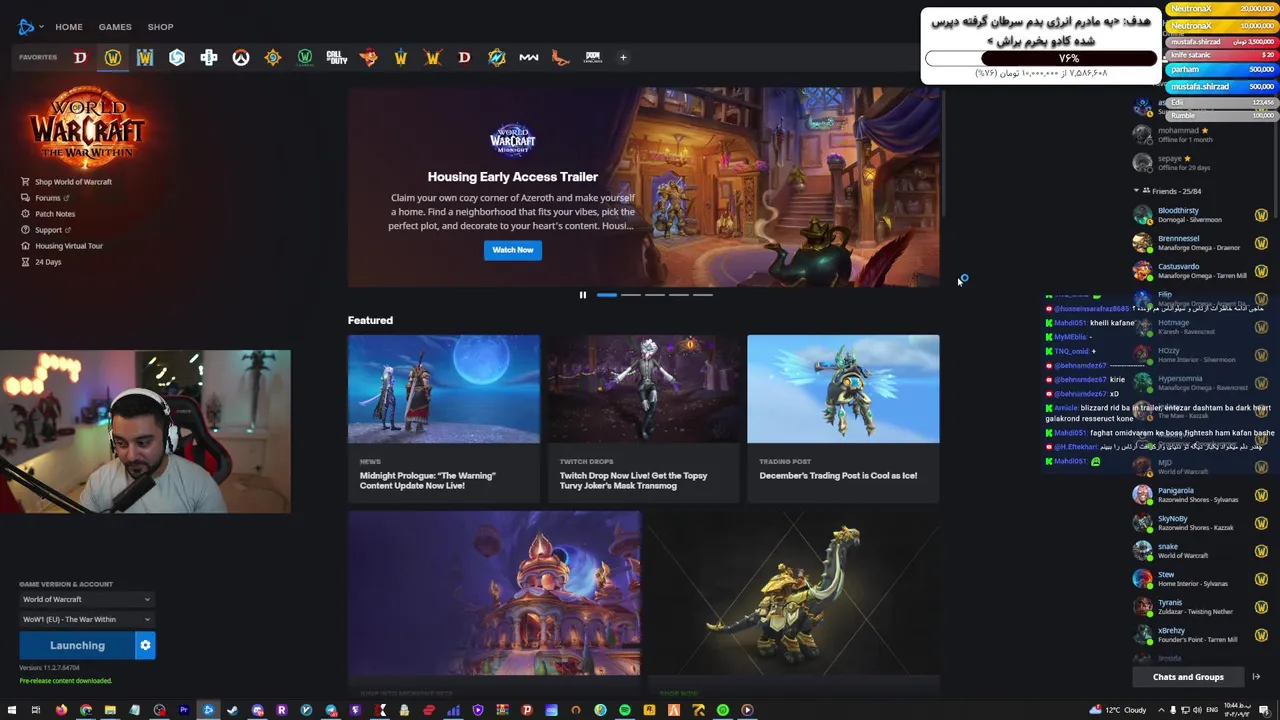Open the Windows Start menu
The height and width of the screenshot is (720, 1280).
point(12,710)
